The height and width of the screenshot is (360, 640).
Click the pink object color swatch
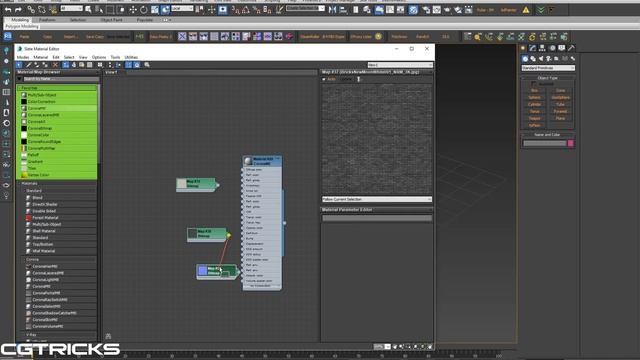[x=571, y=143]
